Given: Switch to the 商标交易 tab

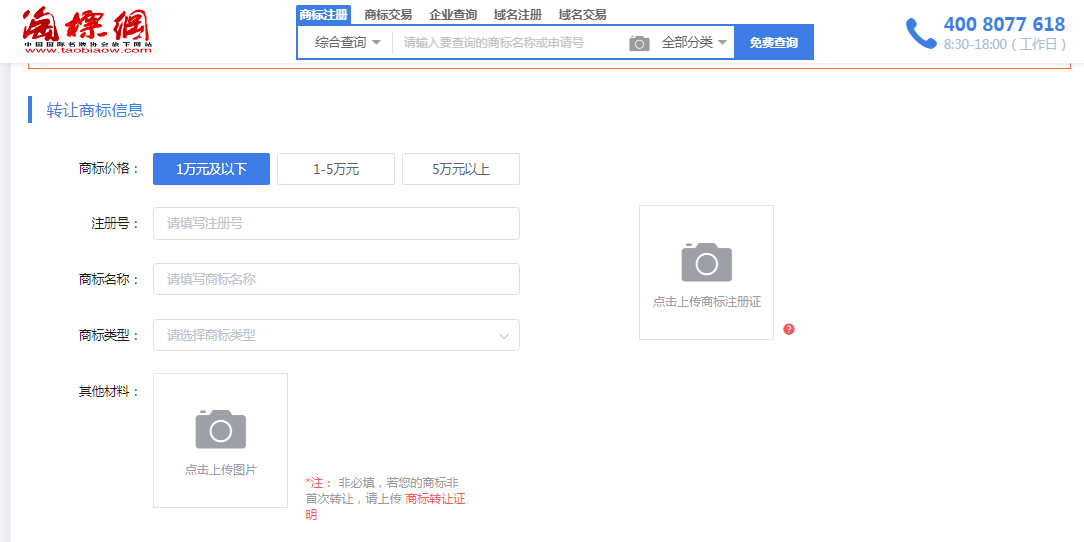Looking at the screenshot, I should [x=388, y=15].
